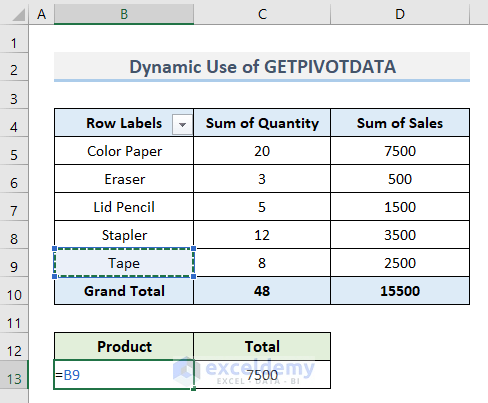Click the Sum of Sales header cell
This screenshot has width=488, height=403.
(x=400, y=123)
